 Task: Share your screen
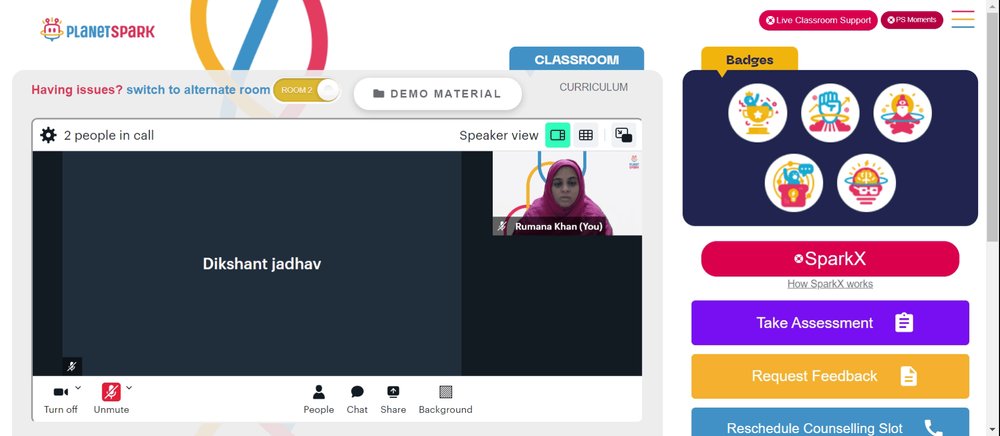tap(393, 400)
